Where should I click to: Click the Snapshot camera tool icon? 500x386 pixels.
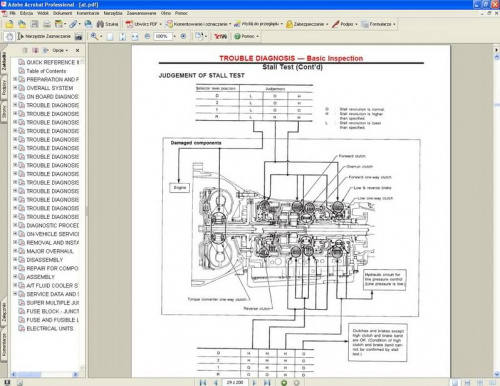[79, 36]
